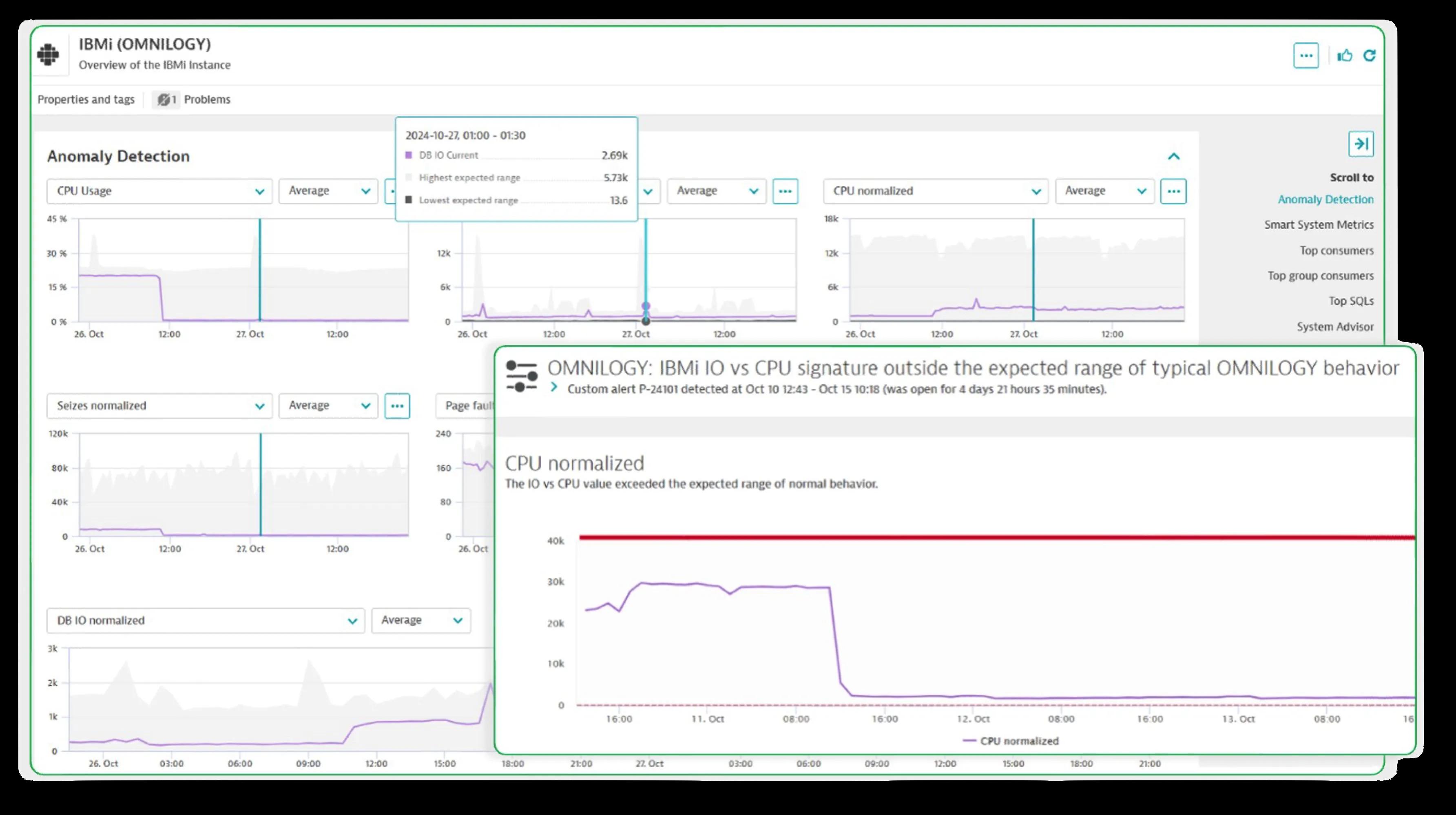Expand custom alert P-24101 details chevron

click(554, 387)
